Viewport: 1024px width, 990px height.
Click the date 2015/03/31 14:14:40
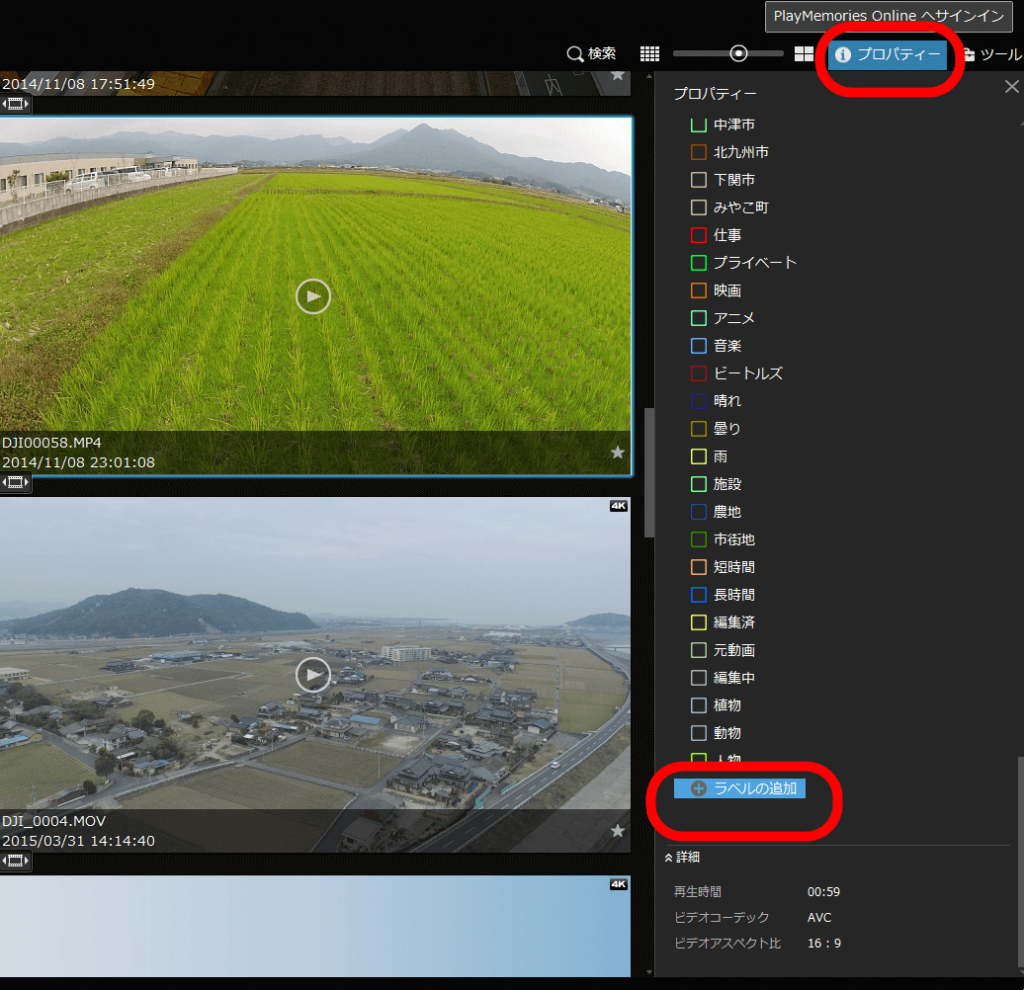click(x=78, y=841)
